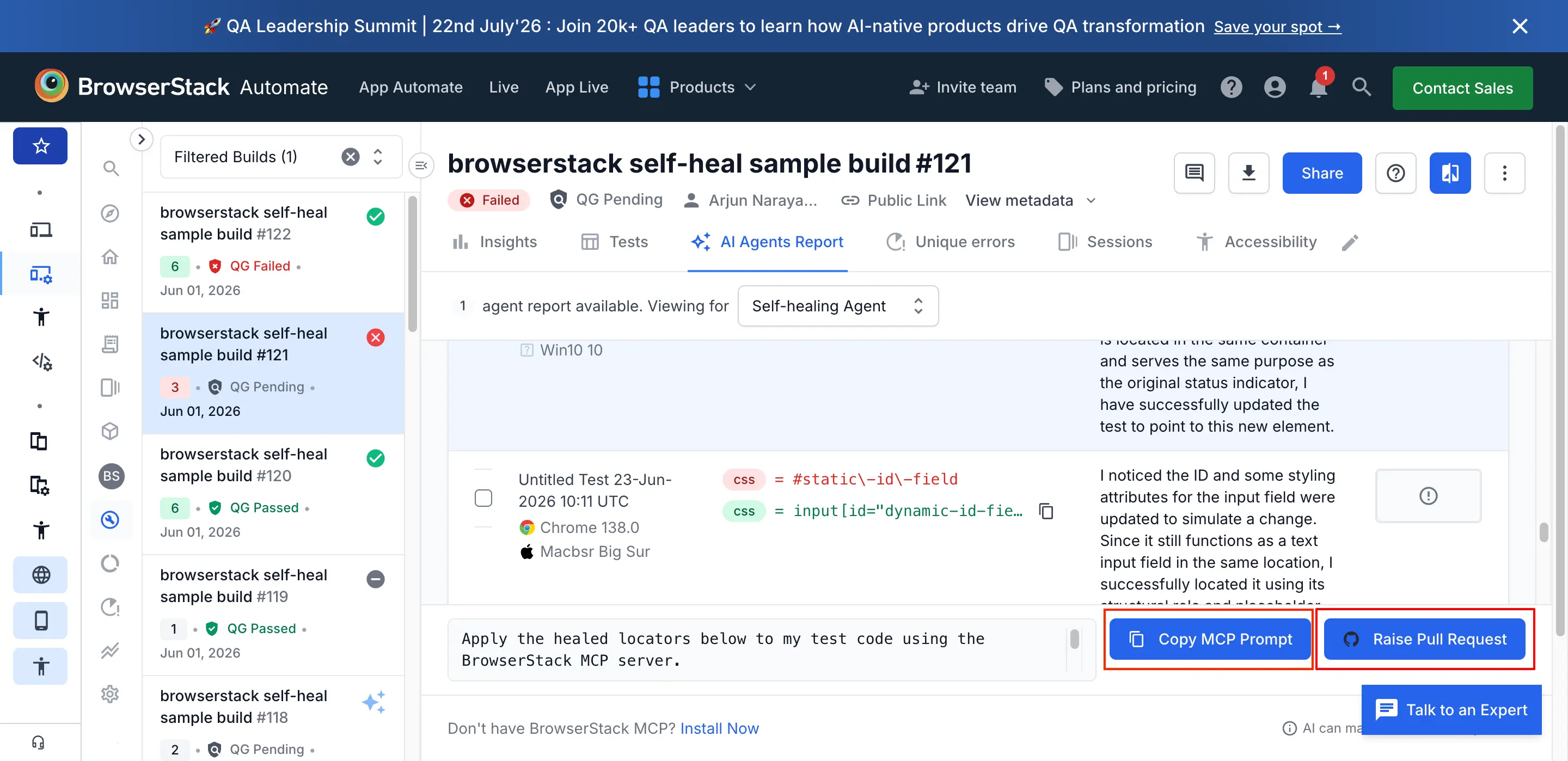The height and width of the screenshot is (761, 1568).
Task: Open the globe icon in left rail
Action: 40,575
